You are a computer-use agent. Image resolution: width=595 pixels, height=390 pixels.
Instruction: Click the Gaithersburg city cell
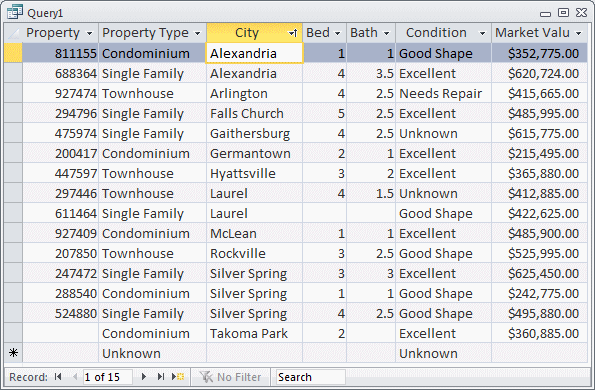[x=254, y=134]
